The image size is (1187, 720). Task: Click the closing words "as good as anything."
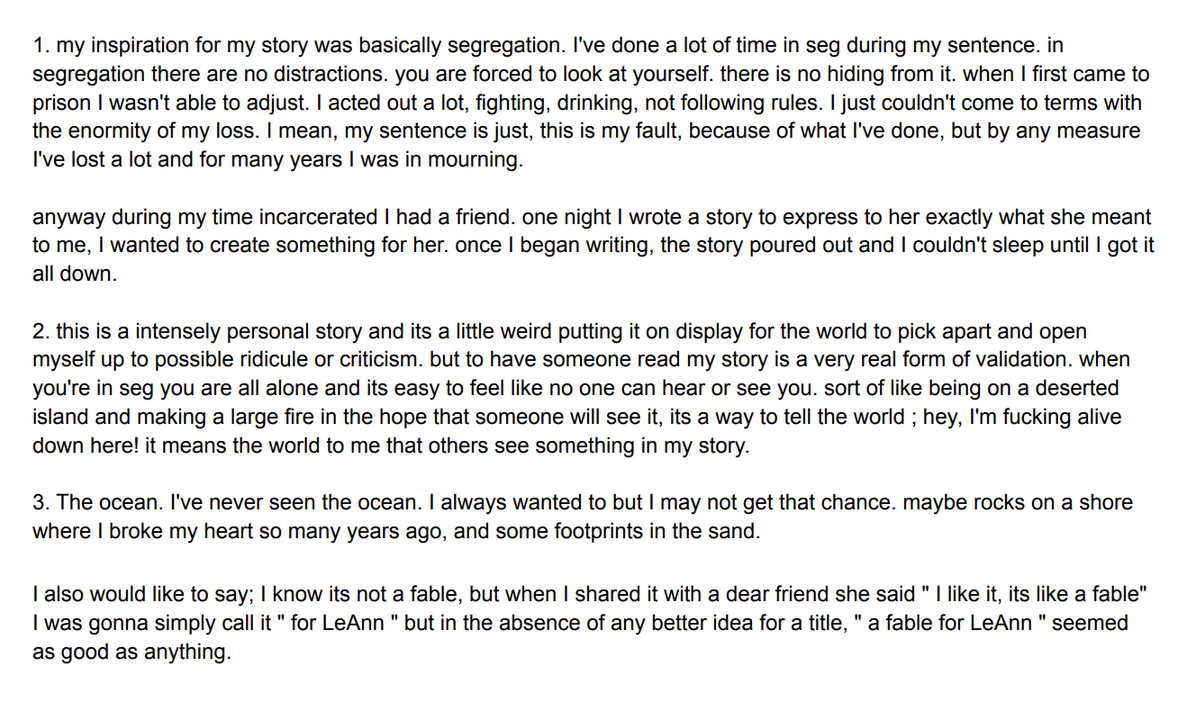(131, 652)
